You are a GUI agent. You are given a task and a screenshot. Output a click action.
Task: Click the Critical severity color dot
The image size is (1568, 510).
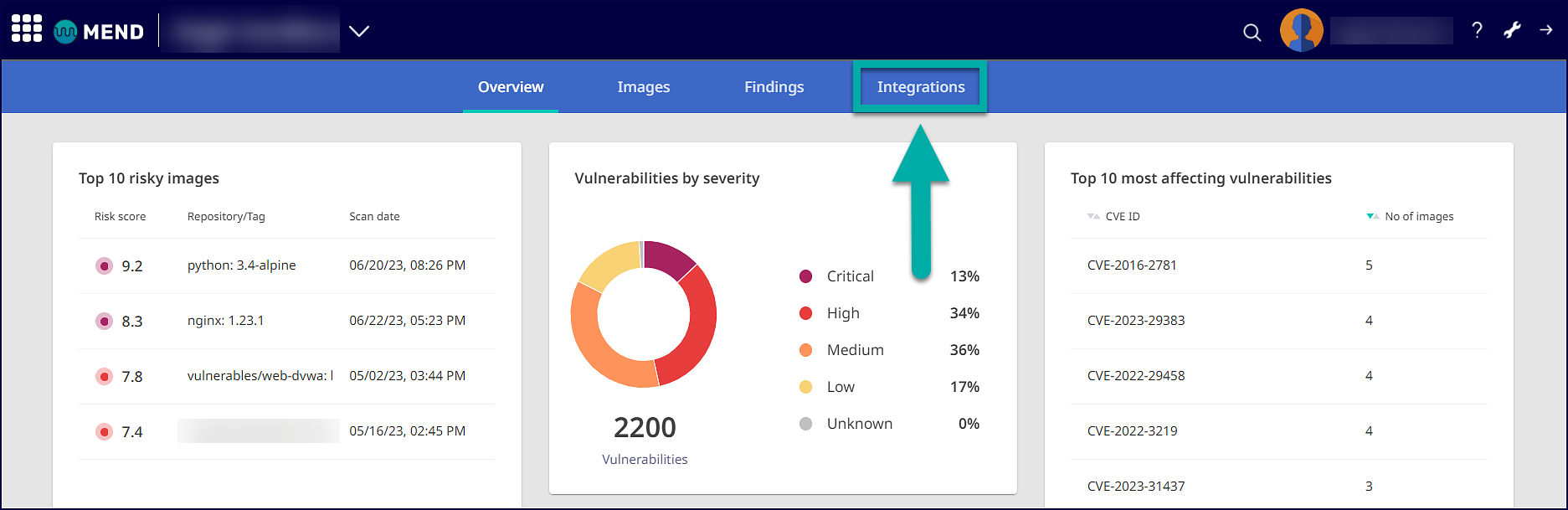coord(805,276)
